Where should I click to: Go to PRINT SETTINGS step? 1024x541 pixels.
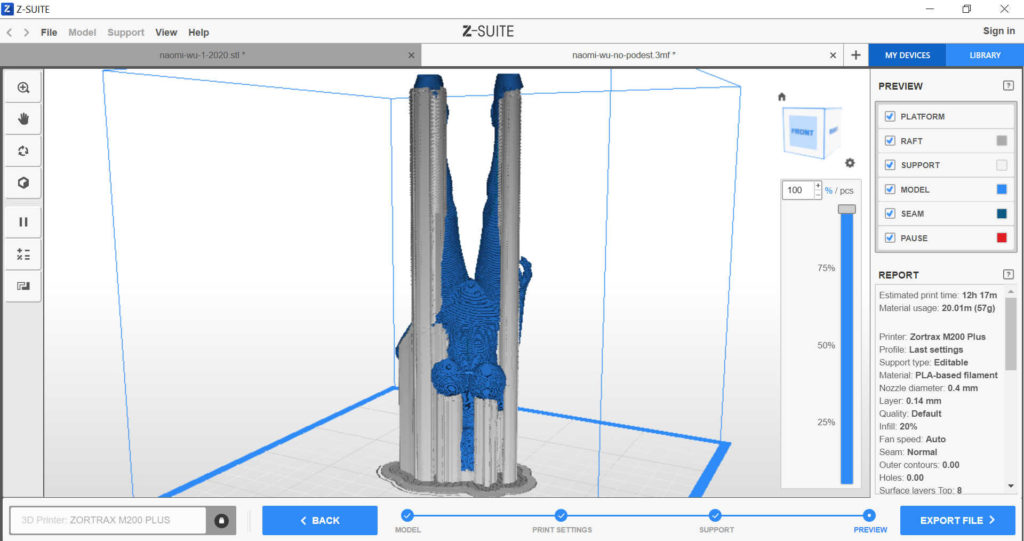[x=561, y=516]
